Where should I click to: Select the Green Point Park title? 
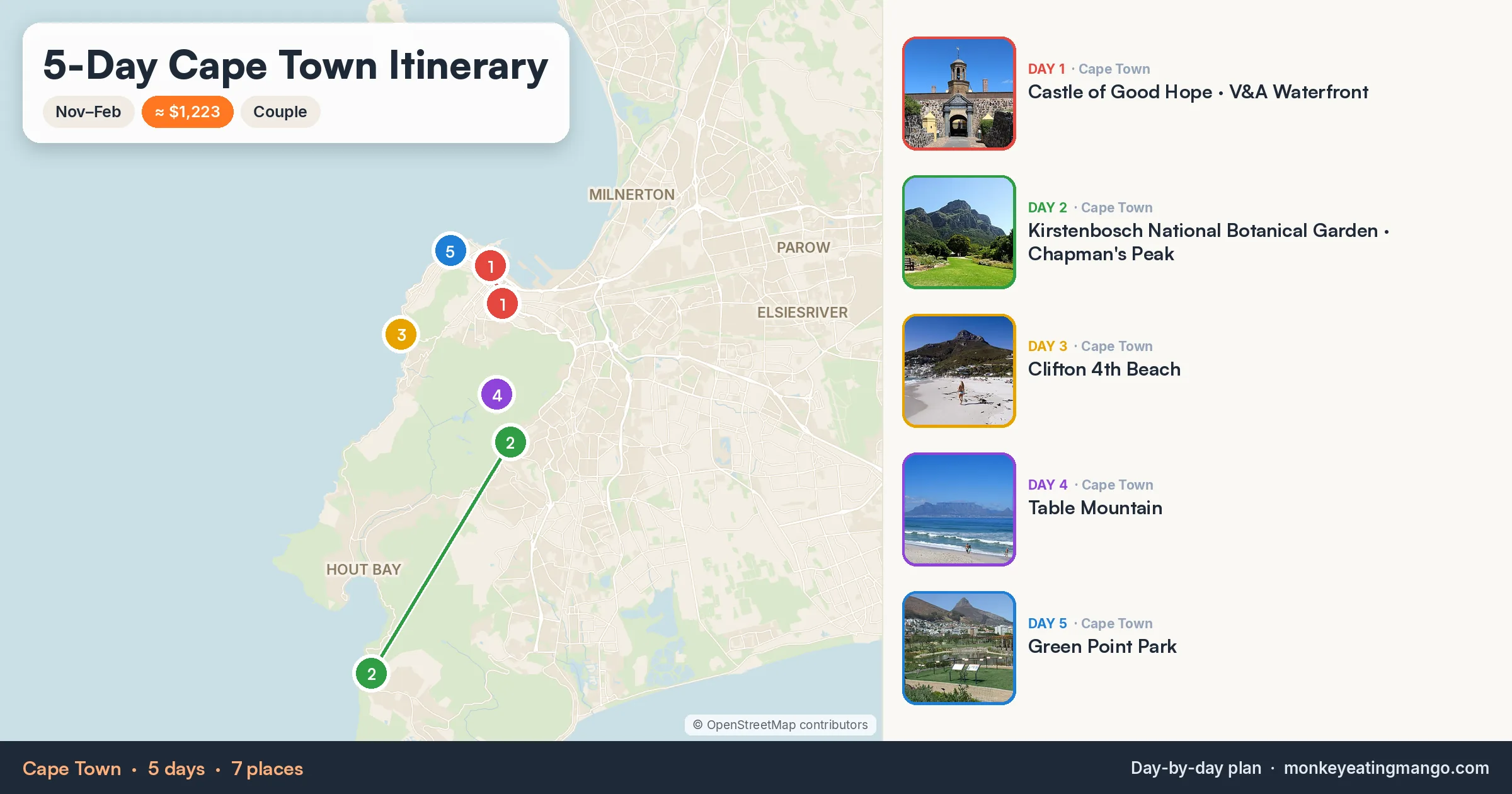(x=1102, y=647)
